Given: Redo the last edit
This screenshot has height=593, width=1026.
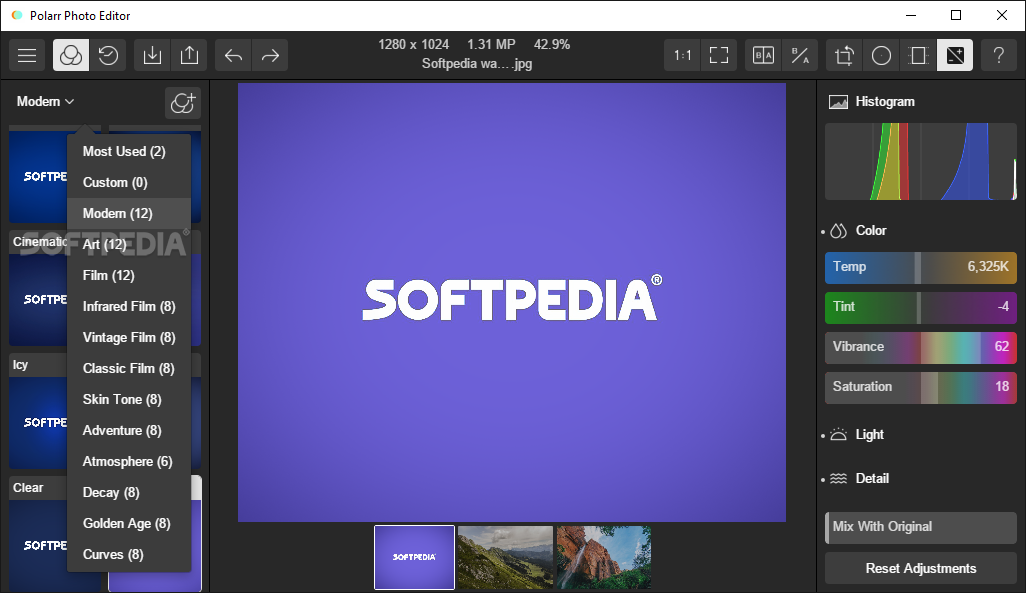Looking at the screenshot, I should [270, 55].
